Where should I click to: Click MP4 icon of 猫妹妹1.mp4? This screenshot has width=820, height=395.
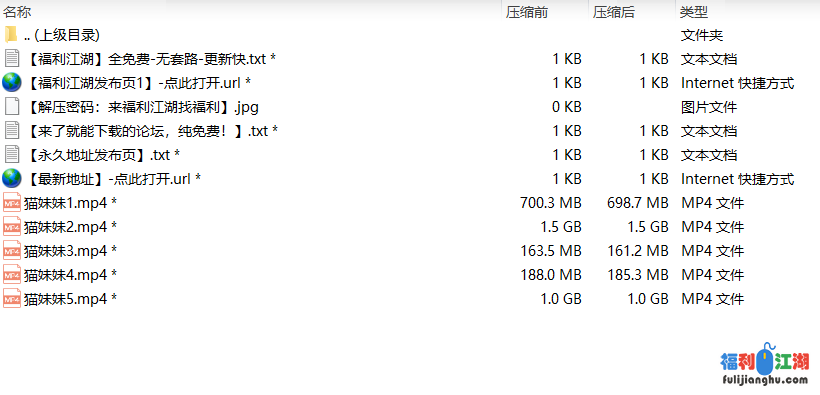pyautogui.click(x=12, y=203)
